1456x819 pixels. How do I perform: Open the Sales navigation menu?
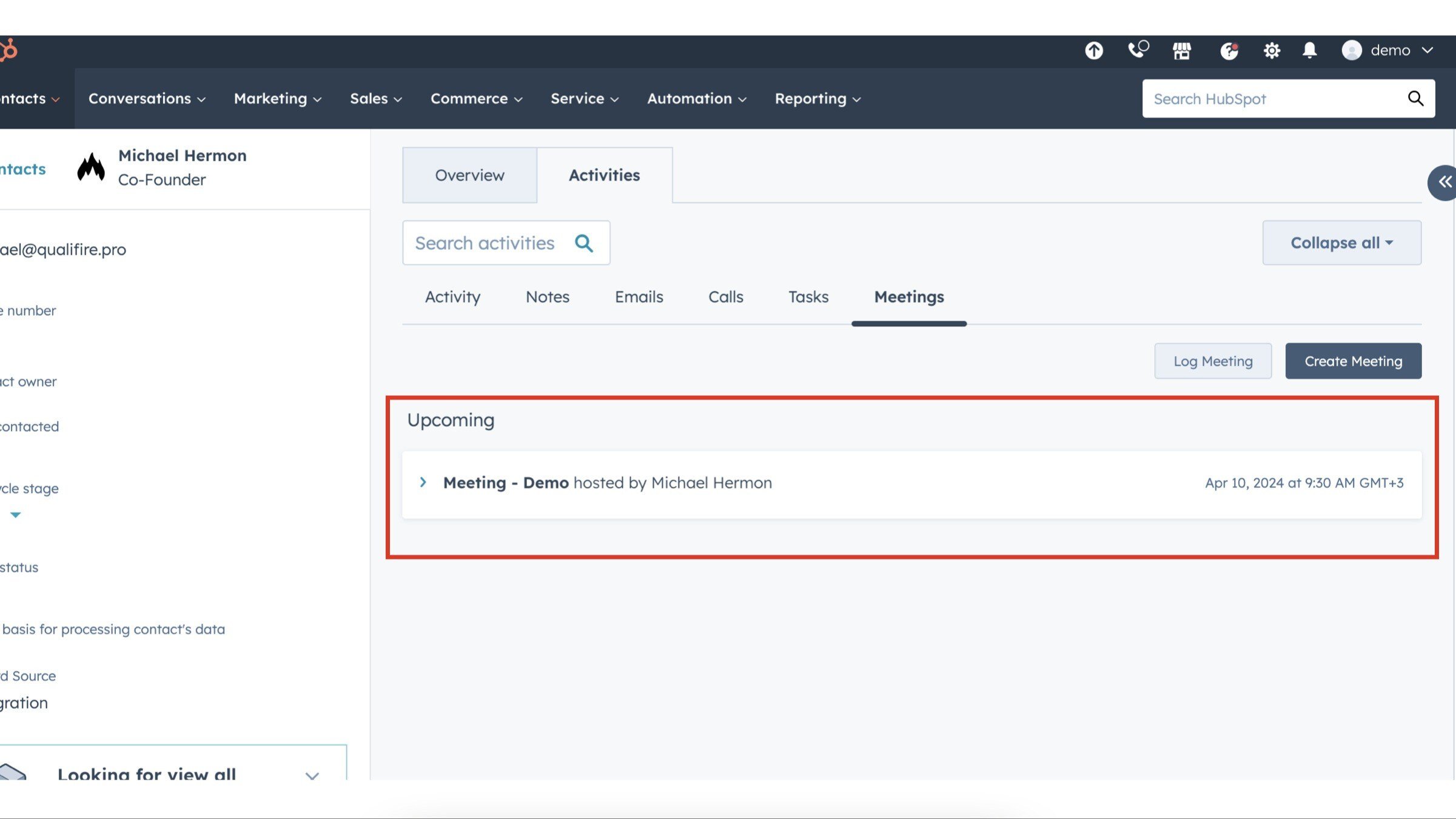click(x=375, y=98)
